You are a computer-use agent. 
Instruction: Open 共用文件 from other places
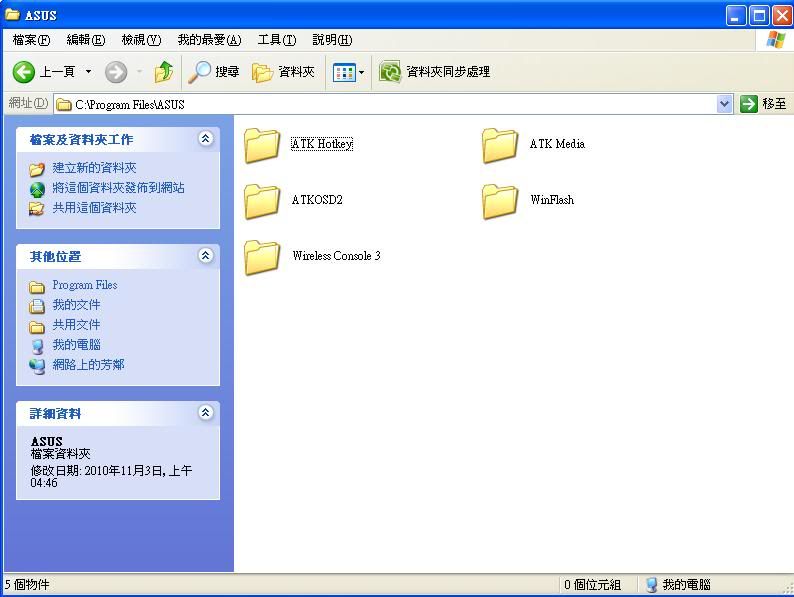click(76, 325)
